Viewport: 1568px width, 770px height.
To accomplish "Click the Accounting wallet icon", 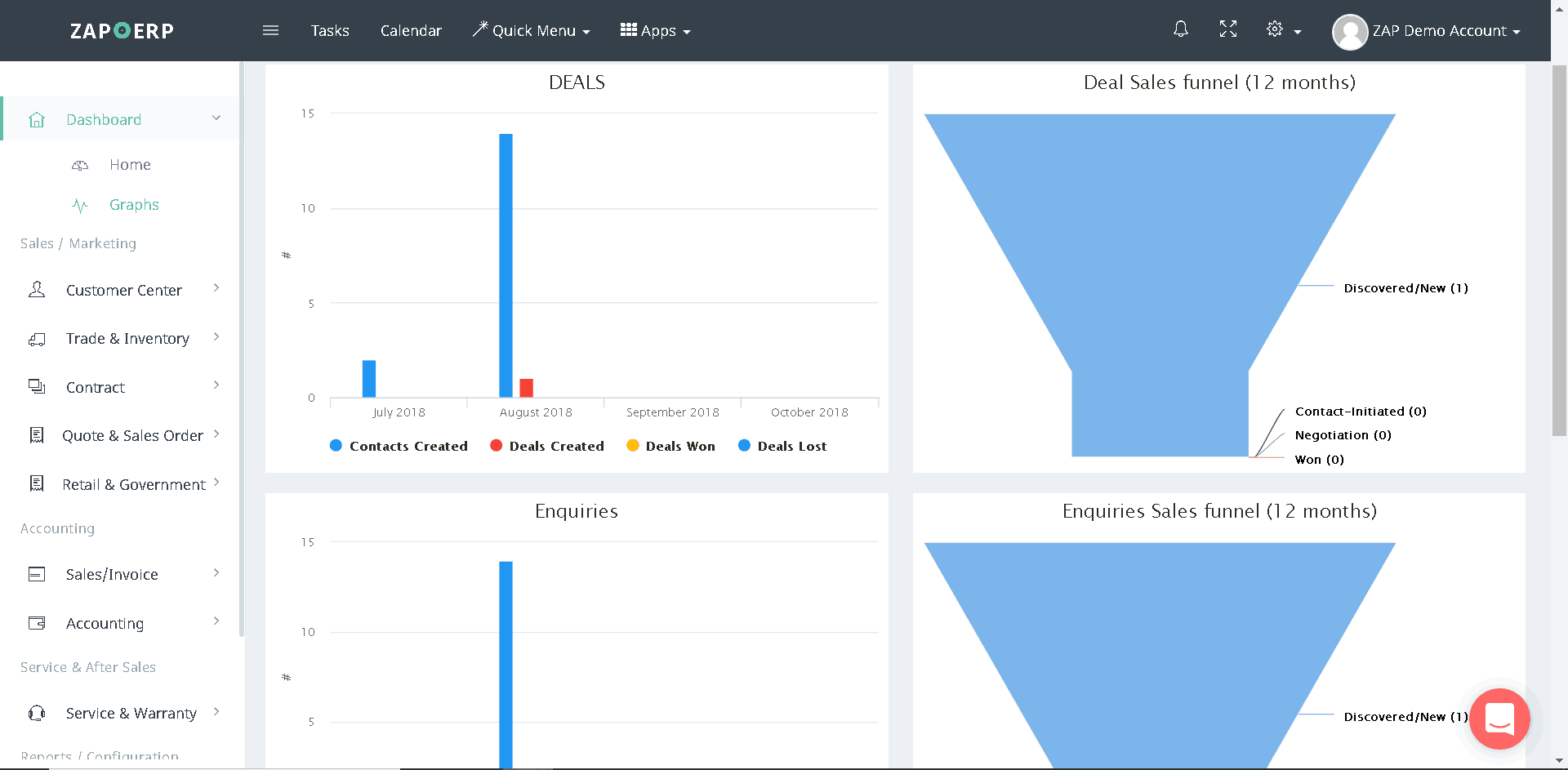I will tap(37, 623).
